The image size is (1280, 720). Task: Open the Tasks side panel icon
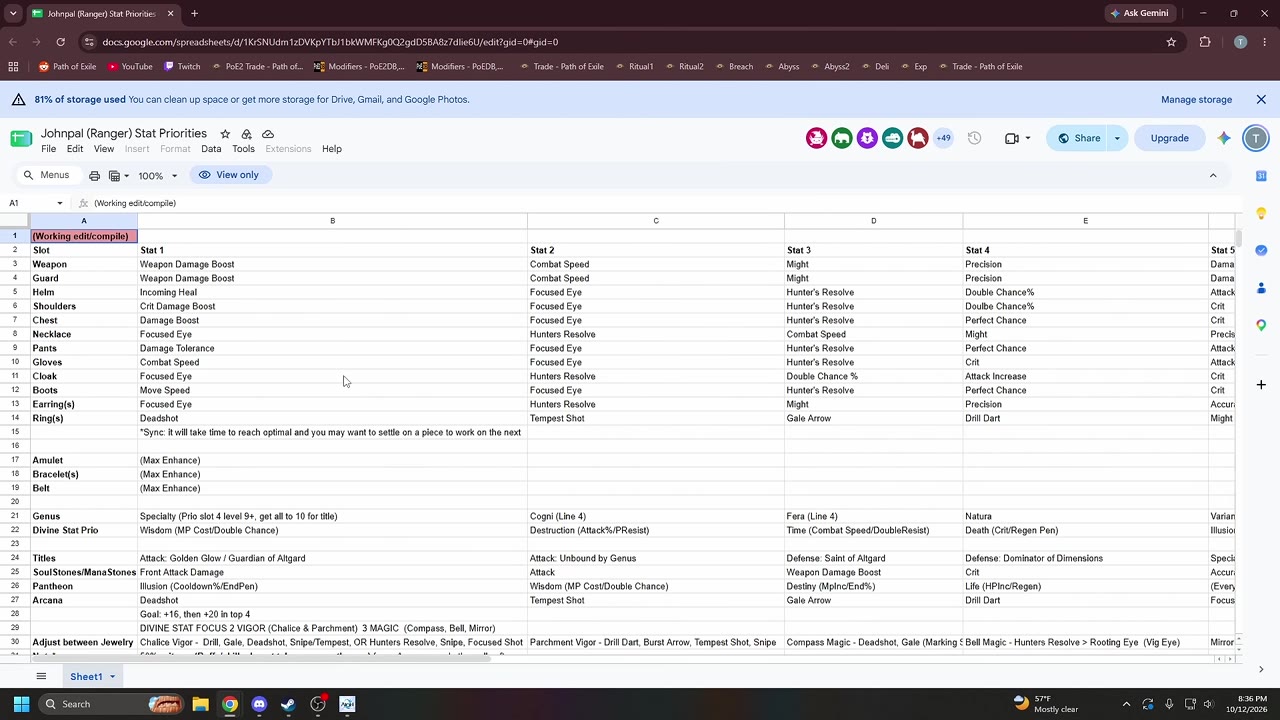click(x=1261, y=250)
